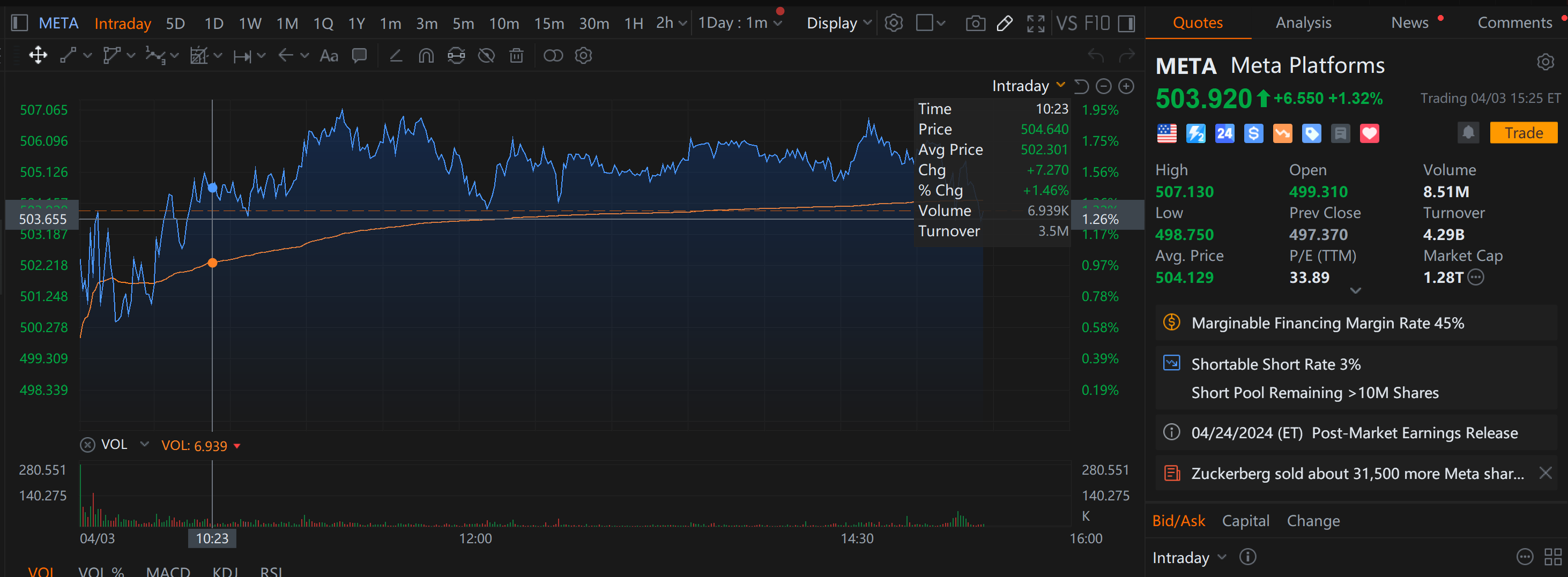
Task: Select the arrow annotation tool
Action: [286, 55]
